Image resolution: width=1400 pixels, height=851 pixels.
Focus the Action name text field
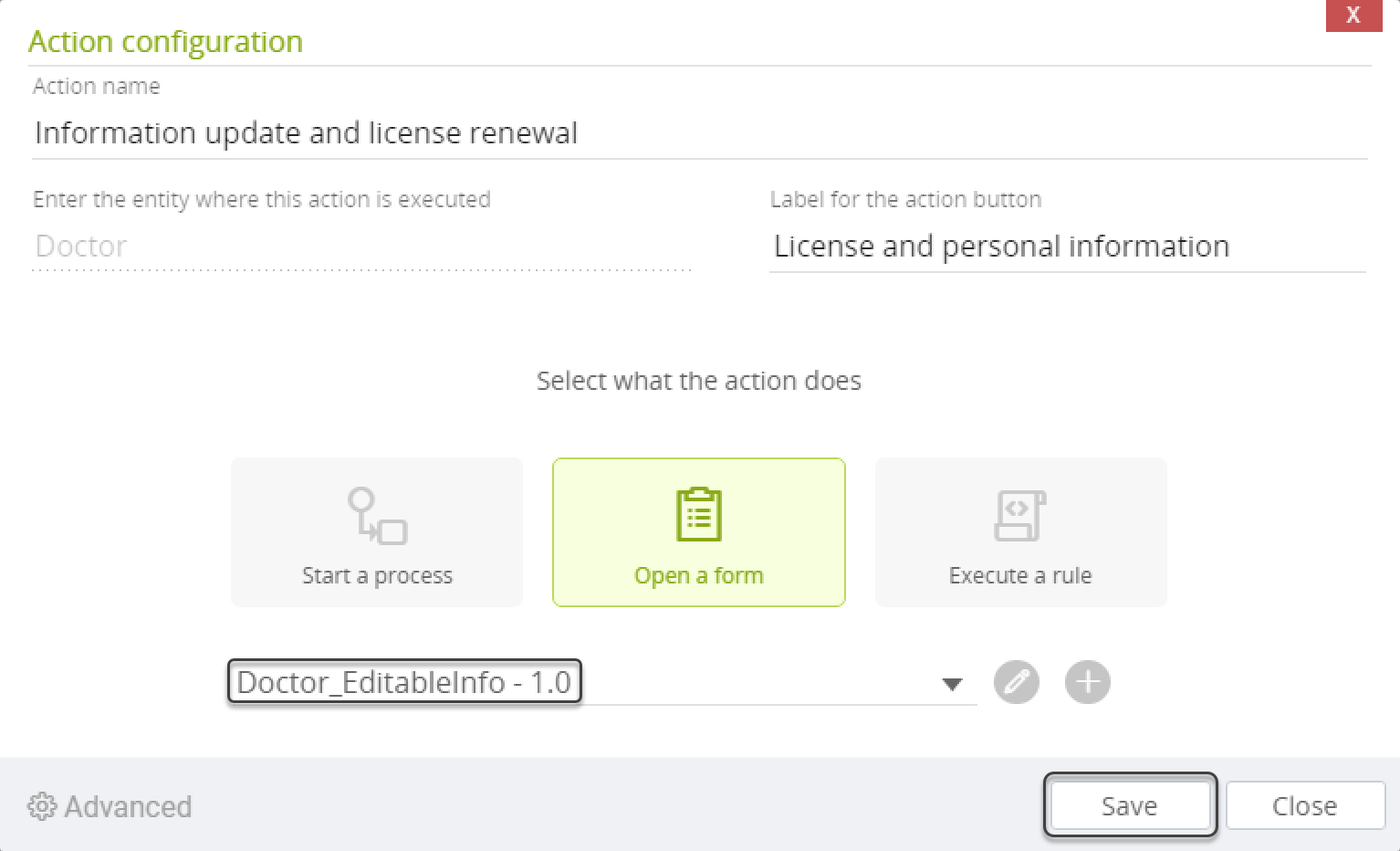tap(699, 133)
